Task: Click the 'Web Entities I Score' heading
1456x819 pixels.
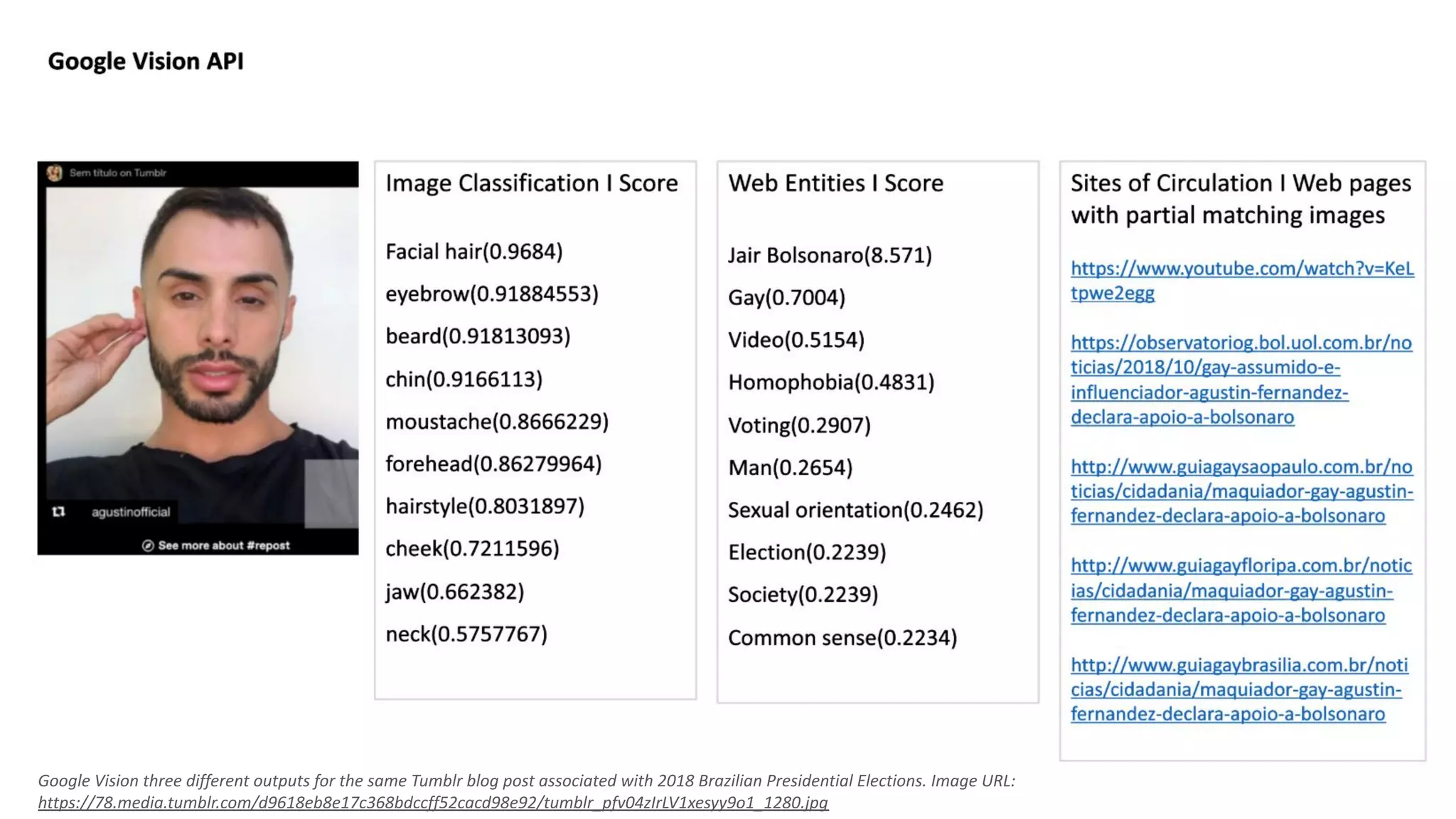Action: coord(835,183)
